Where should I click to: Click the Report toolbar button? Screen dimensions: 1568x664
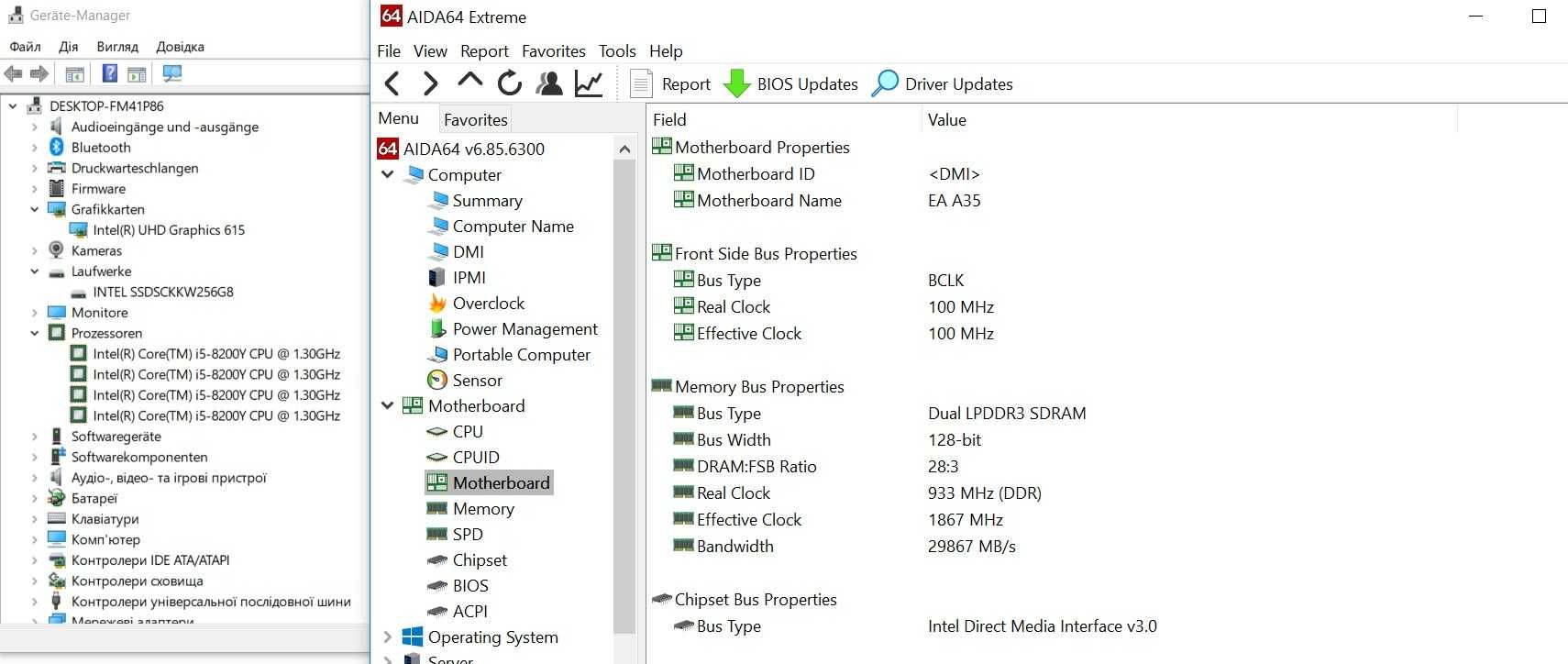coord(671,83)
